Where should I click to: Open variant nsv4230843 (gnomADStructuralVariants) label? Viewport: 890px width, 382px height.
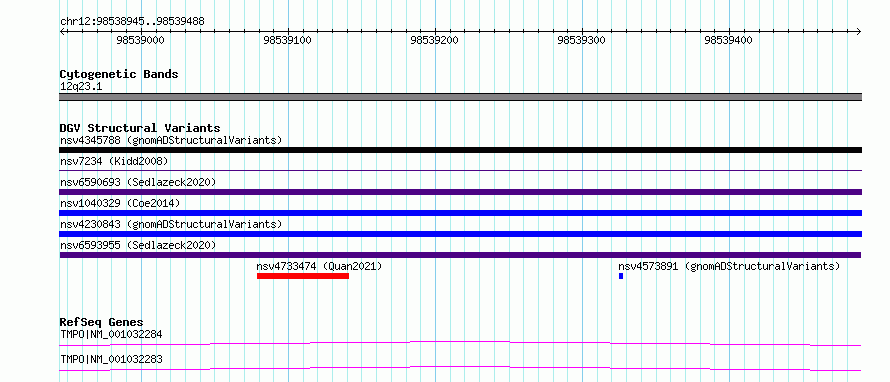tap(171, 224)
